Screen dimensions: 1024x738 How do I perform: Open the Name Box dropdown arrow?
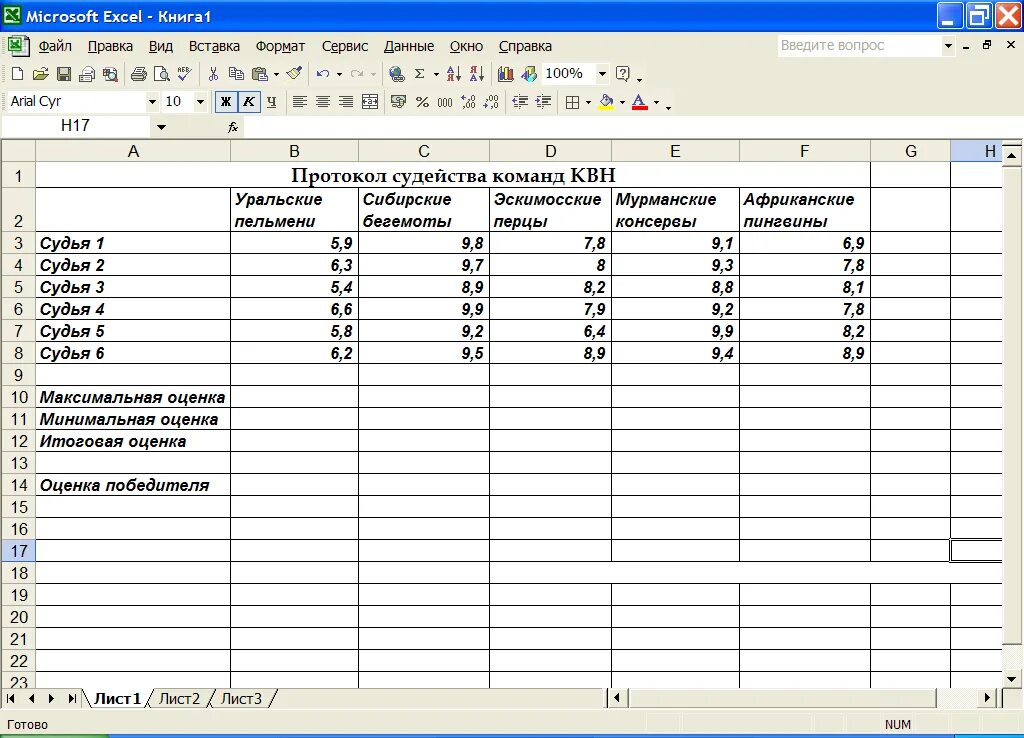[x=161, y=127]
